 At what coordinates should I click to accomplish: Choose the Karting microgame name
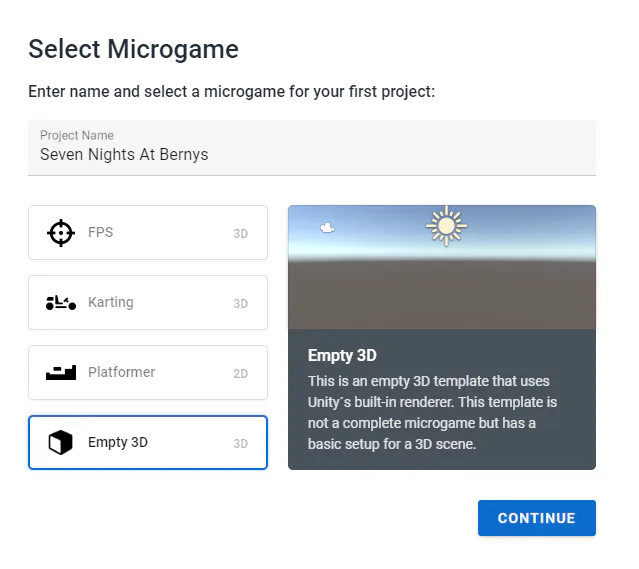coord(111,303)
